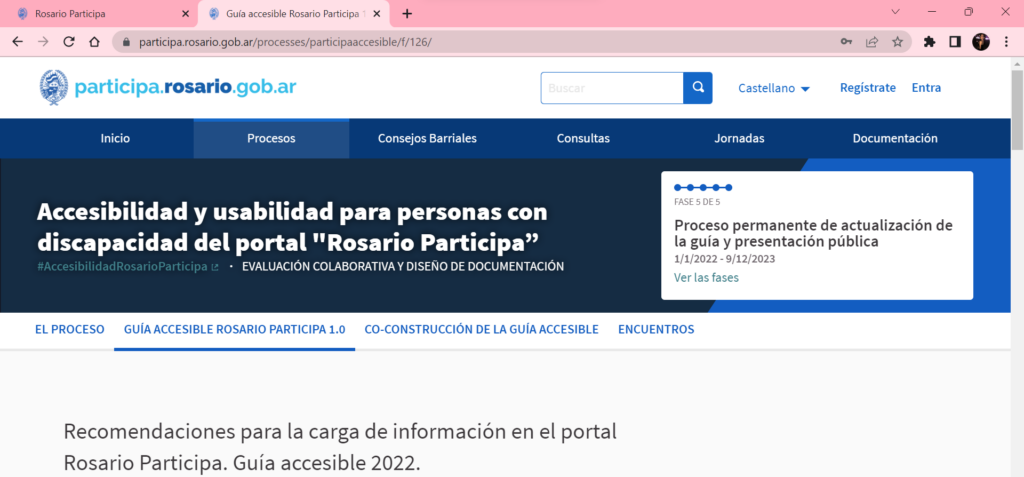Click 'Proceso permanente de actualización' heading

[x=813, y=234]
